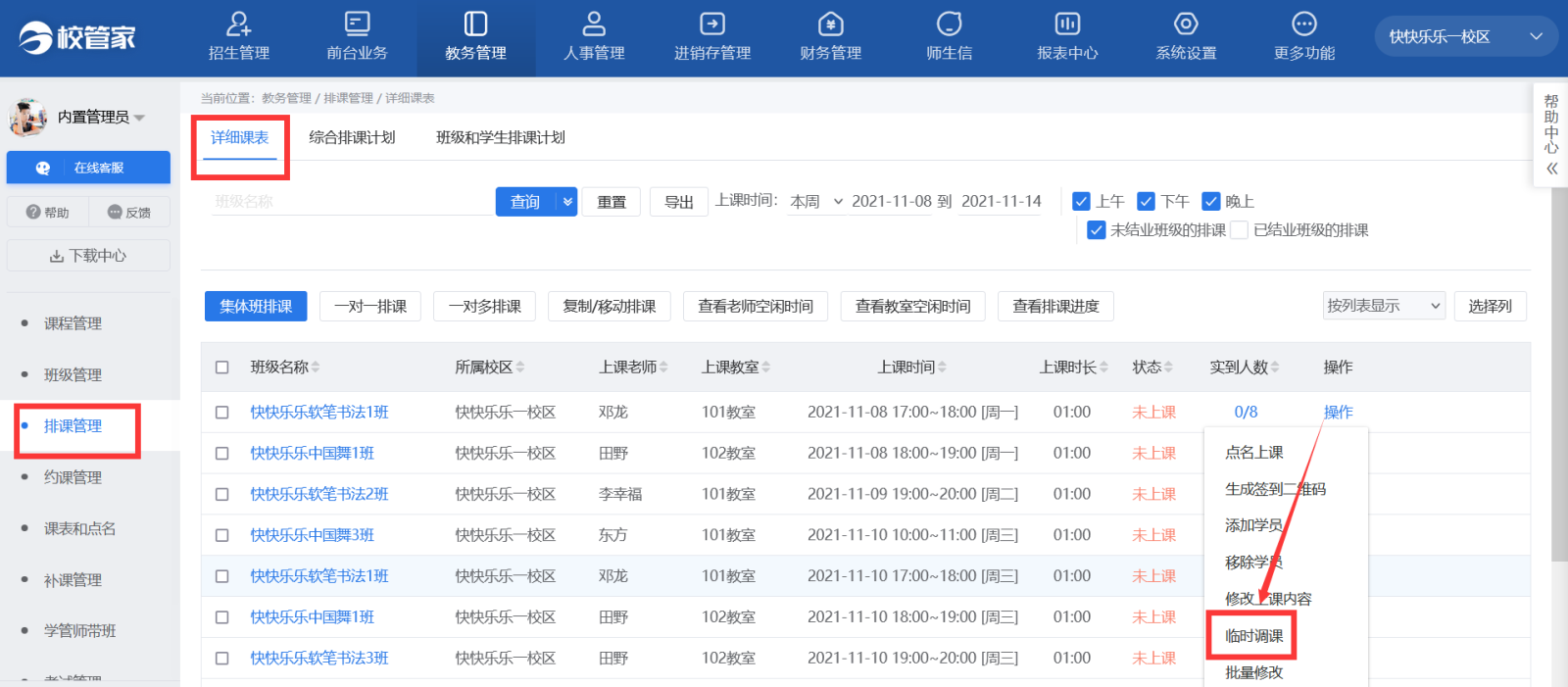Open 教务管理 top navigation icon

pyautogui.click(x=475, y=24)
